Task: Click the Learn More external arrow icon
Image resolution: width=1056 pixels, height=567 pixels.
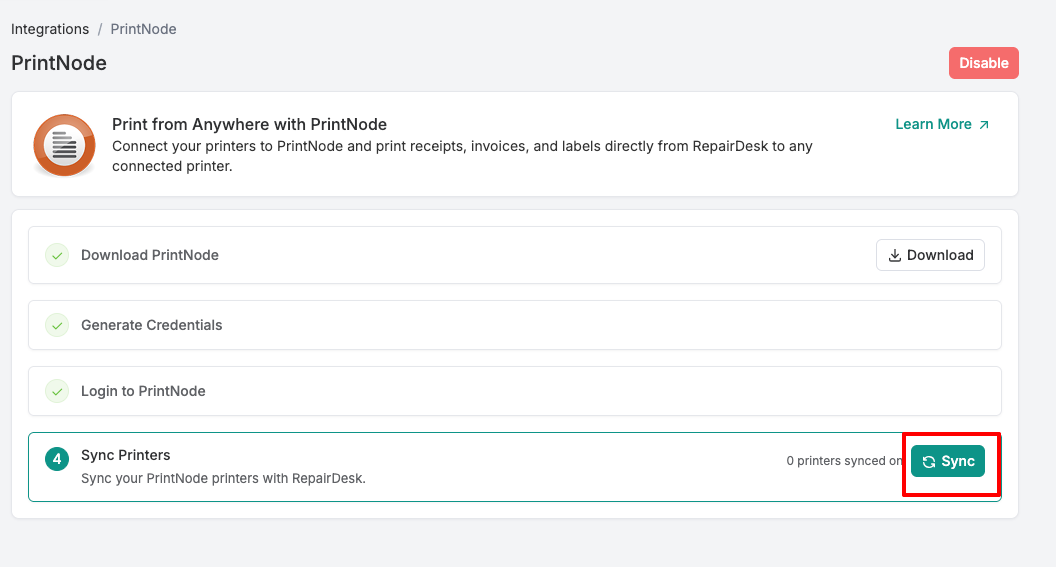Action: (x=984, y=125)
